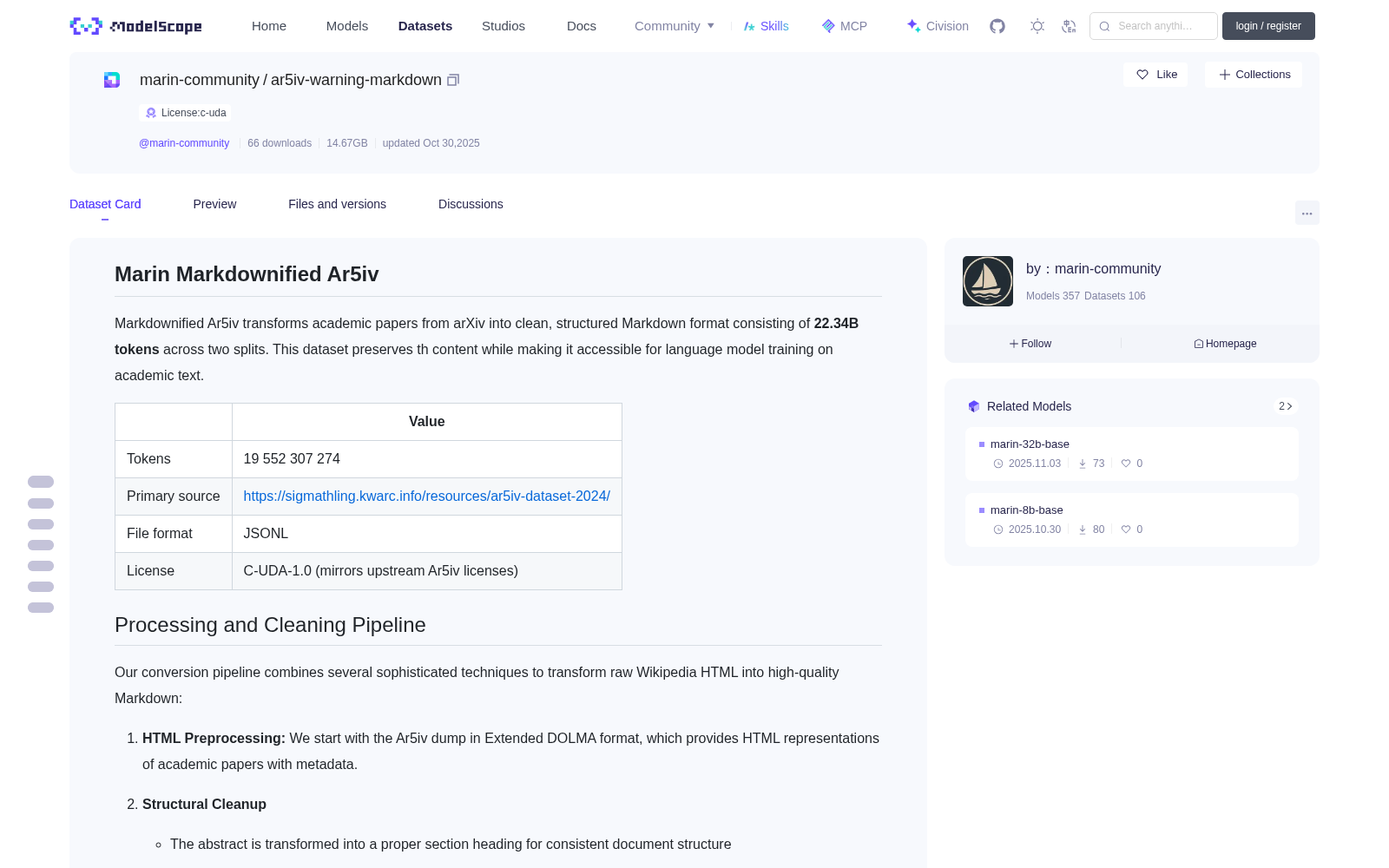Open the Civision nav item
The height and width of the screenshot is (868, 1389).
pyautogui.click(x=938, y=26)
